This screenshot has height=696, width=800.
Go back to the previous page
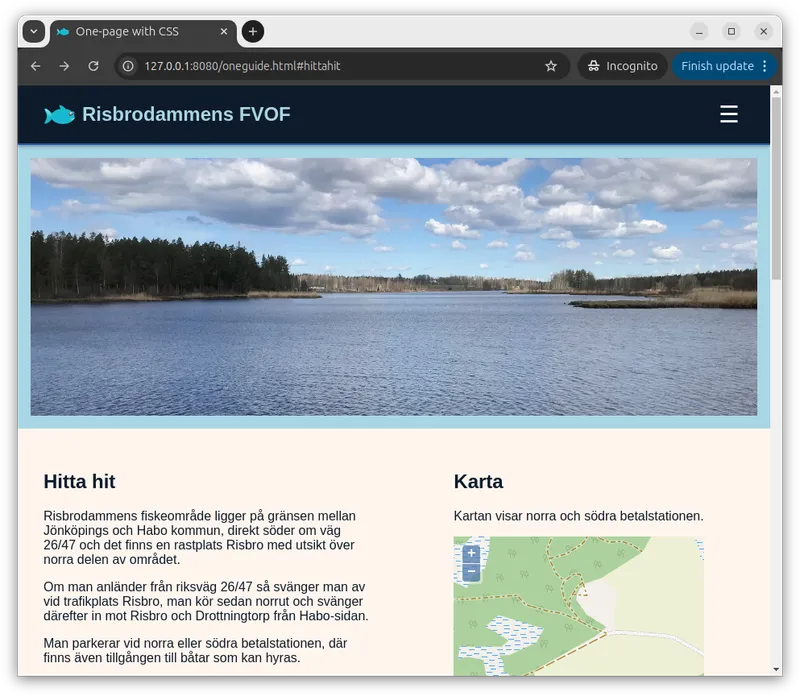click(36, 66)
